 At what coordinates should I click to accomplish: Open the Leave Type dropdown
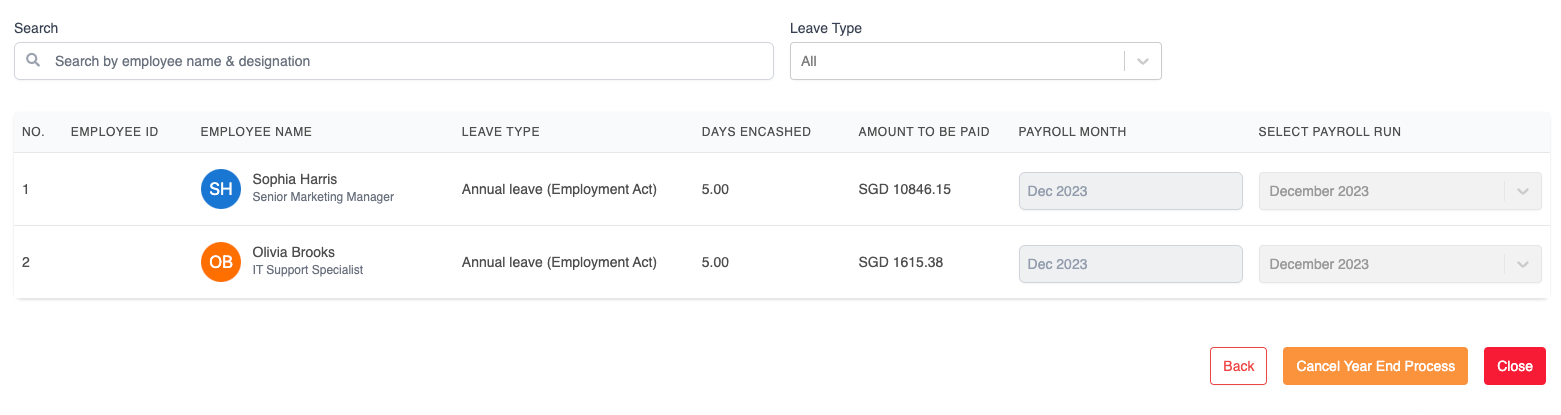point(960,61)
